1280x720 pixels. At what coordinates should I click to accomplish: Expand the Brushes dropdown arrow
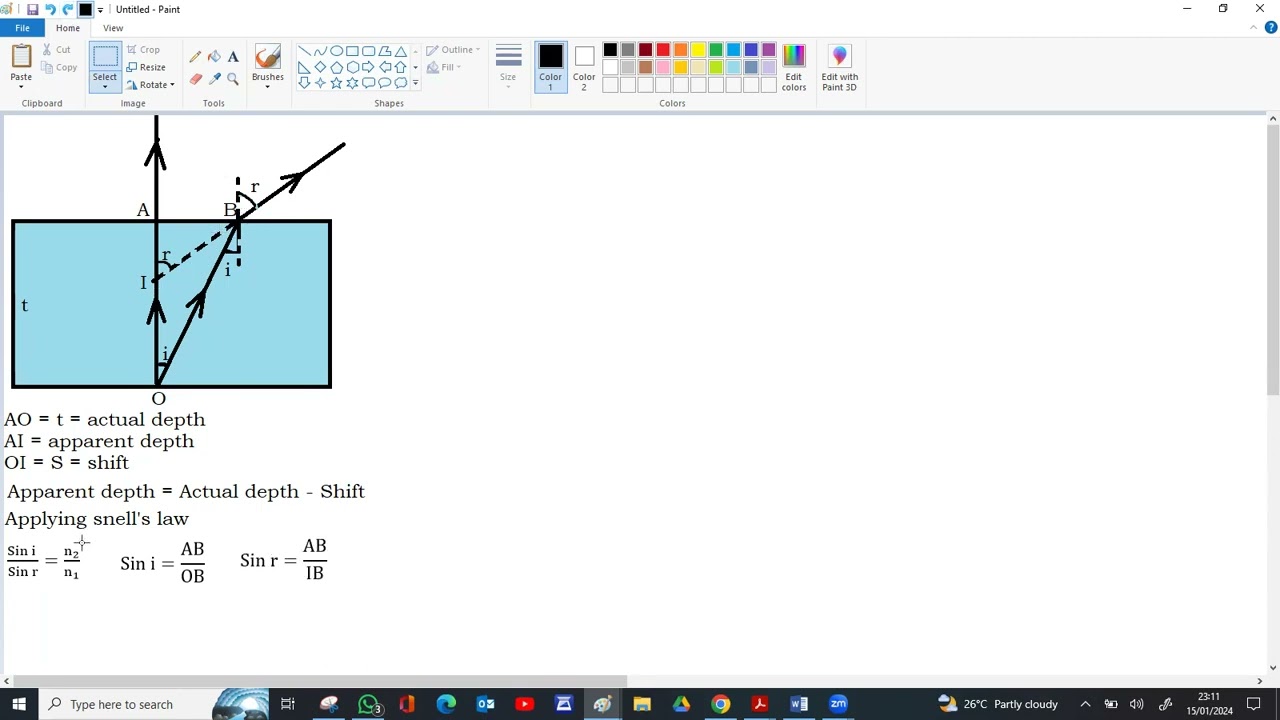pos(267,87)
